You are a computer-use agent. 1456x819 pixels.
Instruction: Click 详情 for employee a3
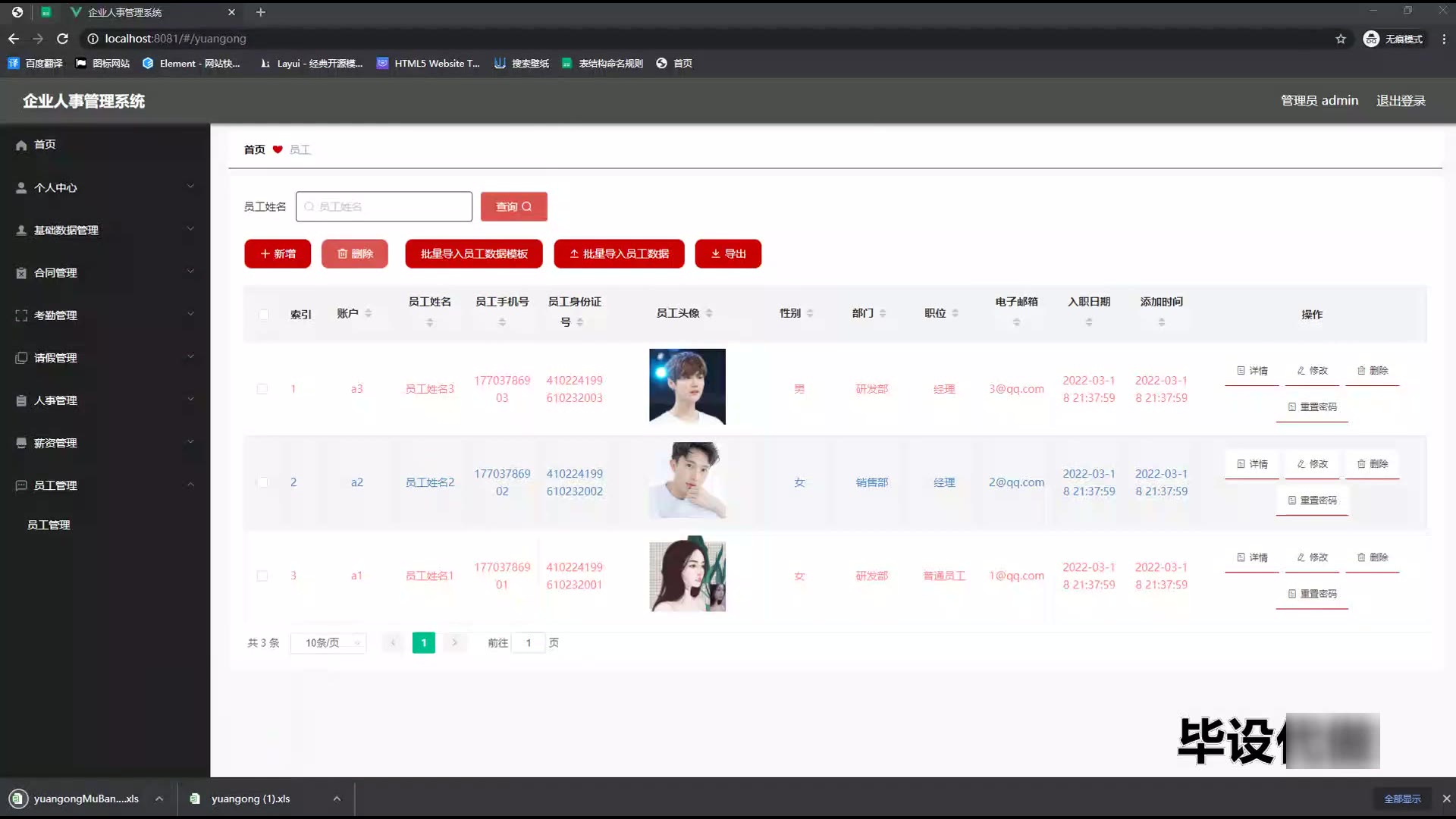coord(1252,371)
